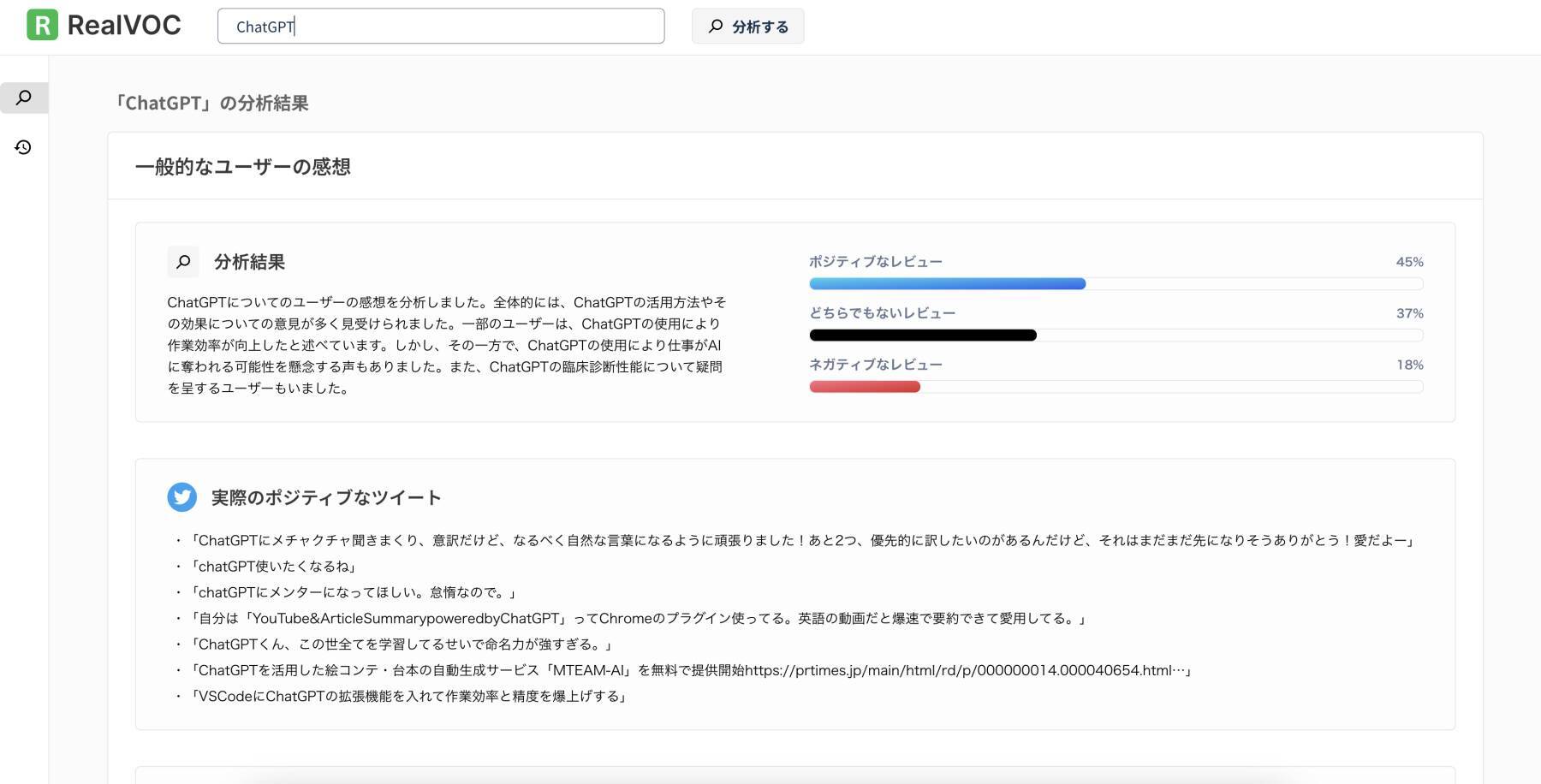Screen dimensions: 1541x784
Task: Click the 18% negative review percentage
Action: pos(1409,365)
